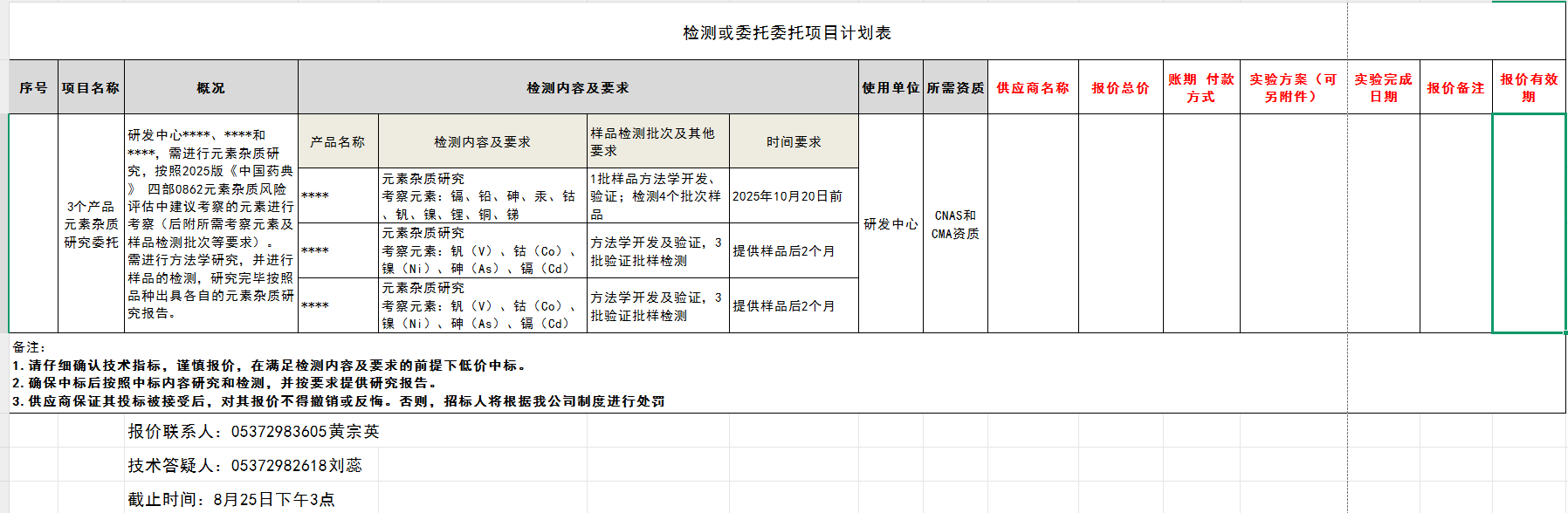Click the 概况 header cell
The width and height of the screenshot is (1568, 513).
210,87
